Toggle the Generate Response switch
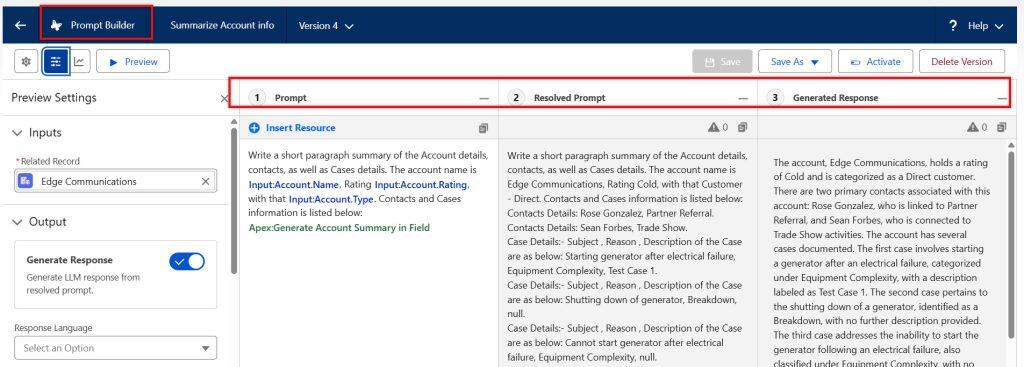Viewport: 1024px width, 367px height. click(187, 262)
